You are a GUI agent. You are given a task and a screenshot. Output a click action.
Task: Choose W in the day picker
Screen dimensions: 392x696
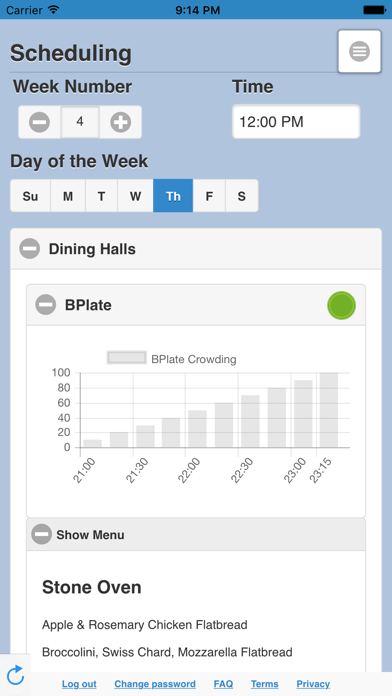tap(135, 196)
